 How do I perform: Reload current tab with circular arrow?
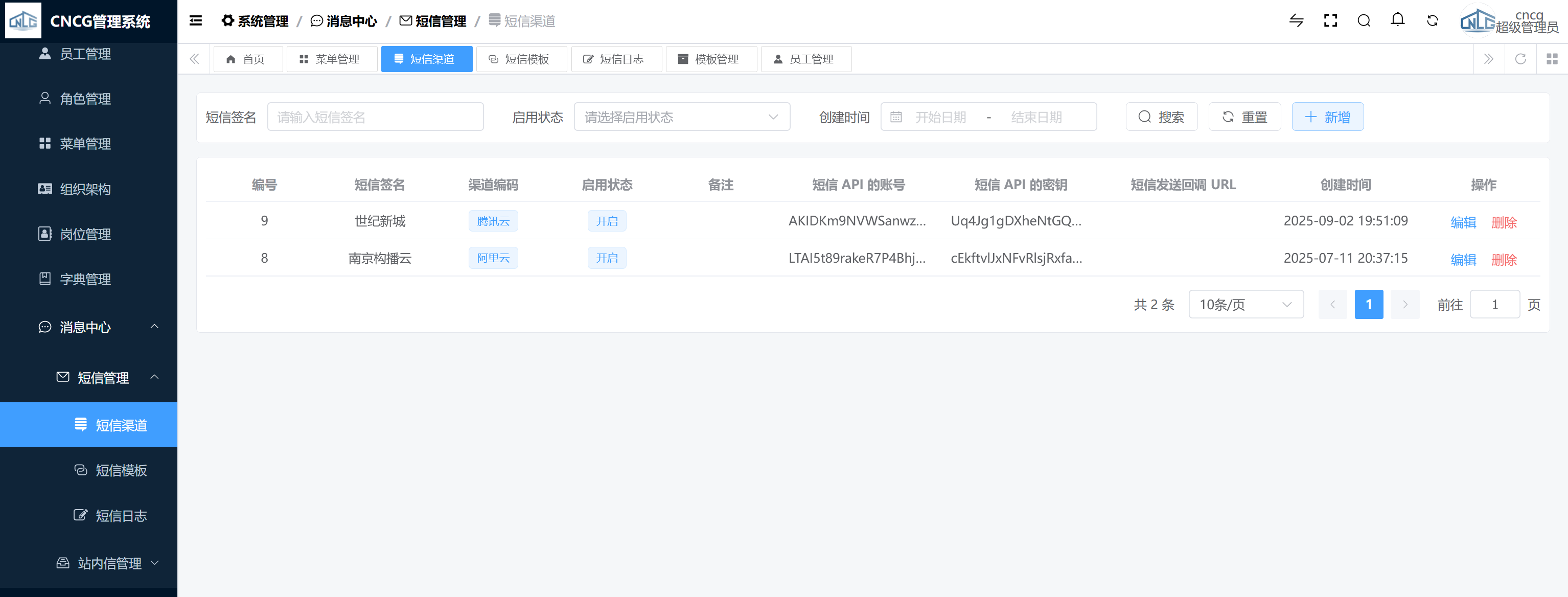click(1520, 59)
